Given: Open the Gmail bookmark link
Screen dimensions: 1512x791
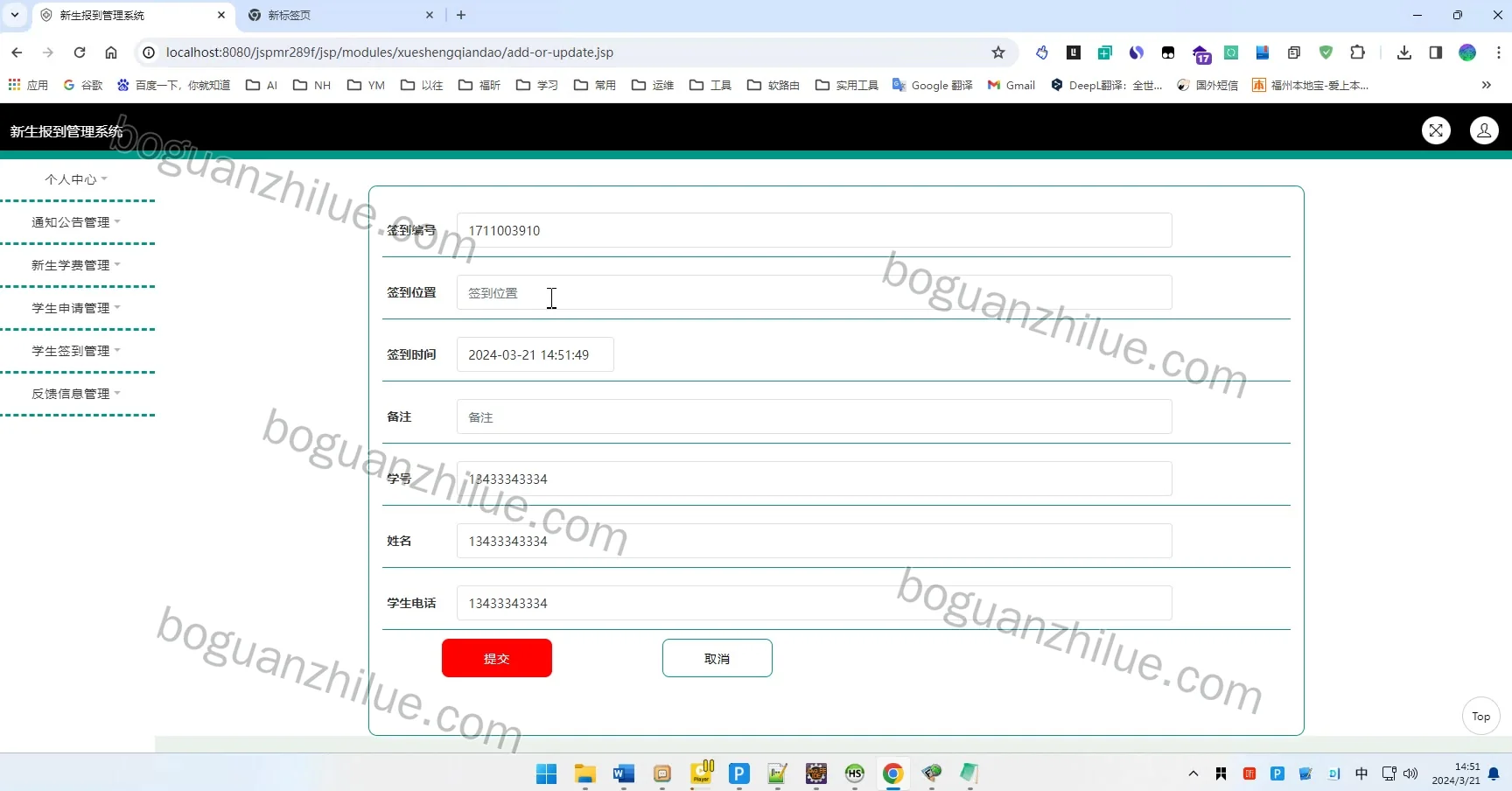Looking at the screenshot, I should click(x=1011, y=85).
